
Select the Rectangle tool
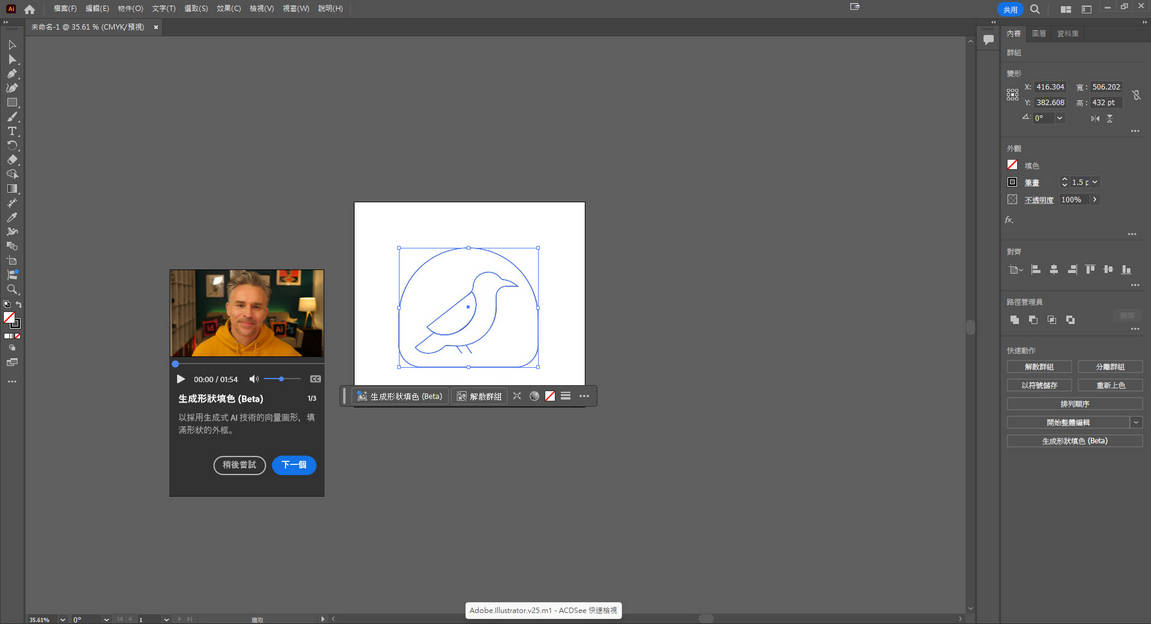tap(12, 103)
